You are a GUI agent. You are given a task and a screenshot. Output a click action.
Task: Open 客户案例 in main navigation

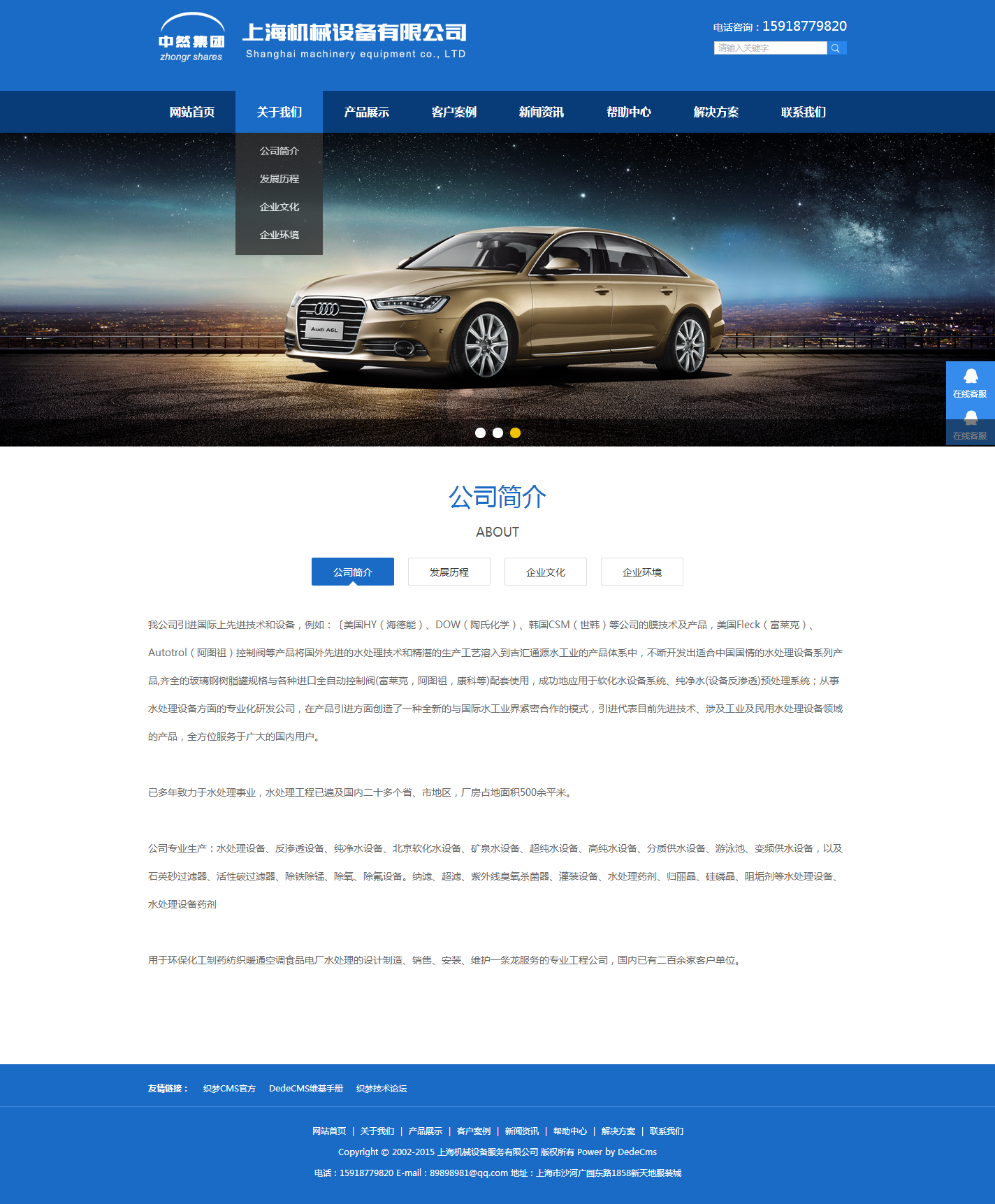click(x=454, y=112)
